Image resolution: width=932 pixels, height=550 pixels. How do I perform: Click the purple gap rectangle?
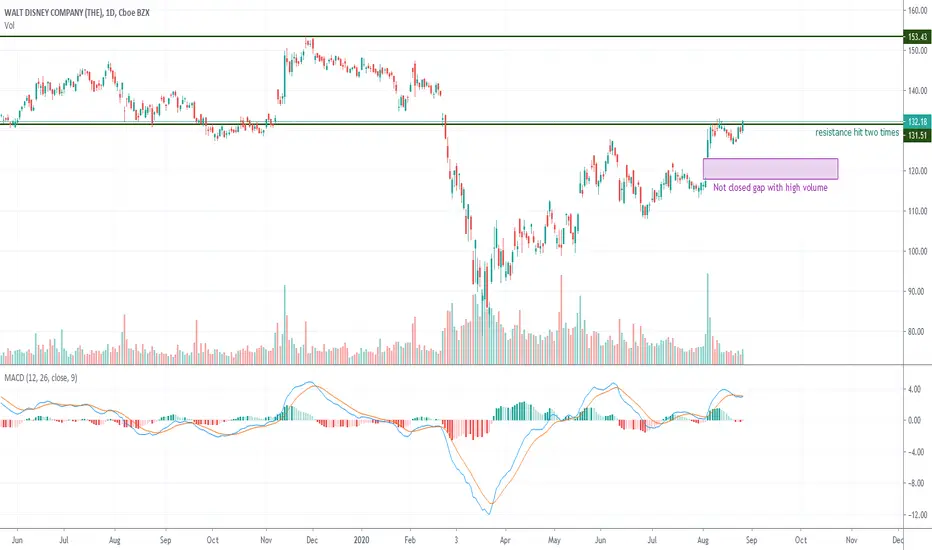[x=770, y=169]
